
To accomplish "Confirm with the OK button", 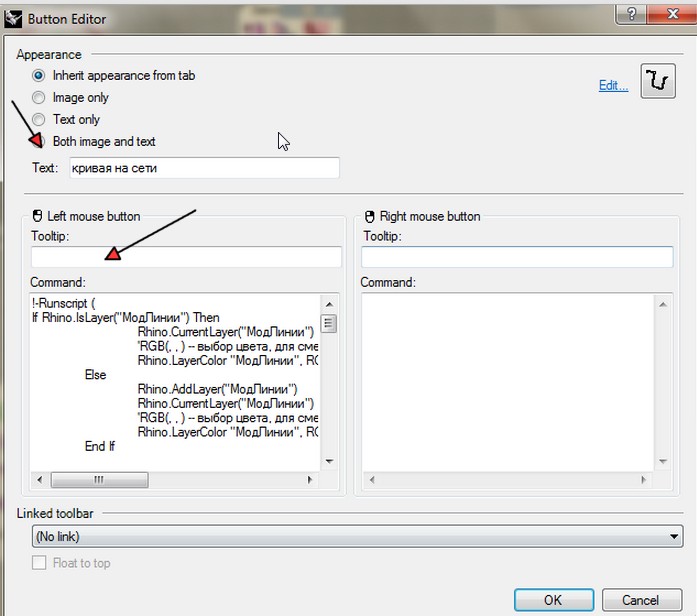I will [553, 600].
